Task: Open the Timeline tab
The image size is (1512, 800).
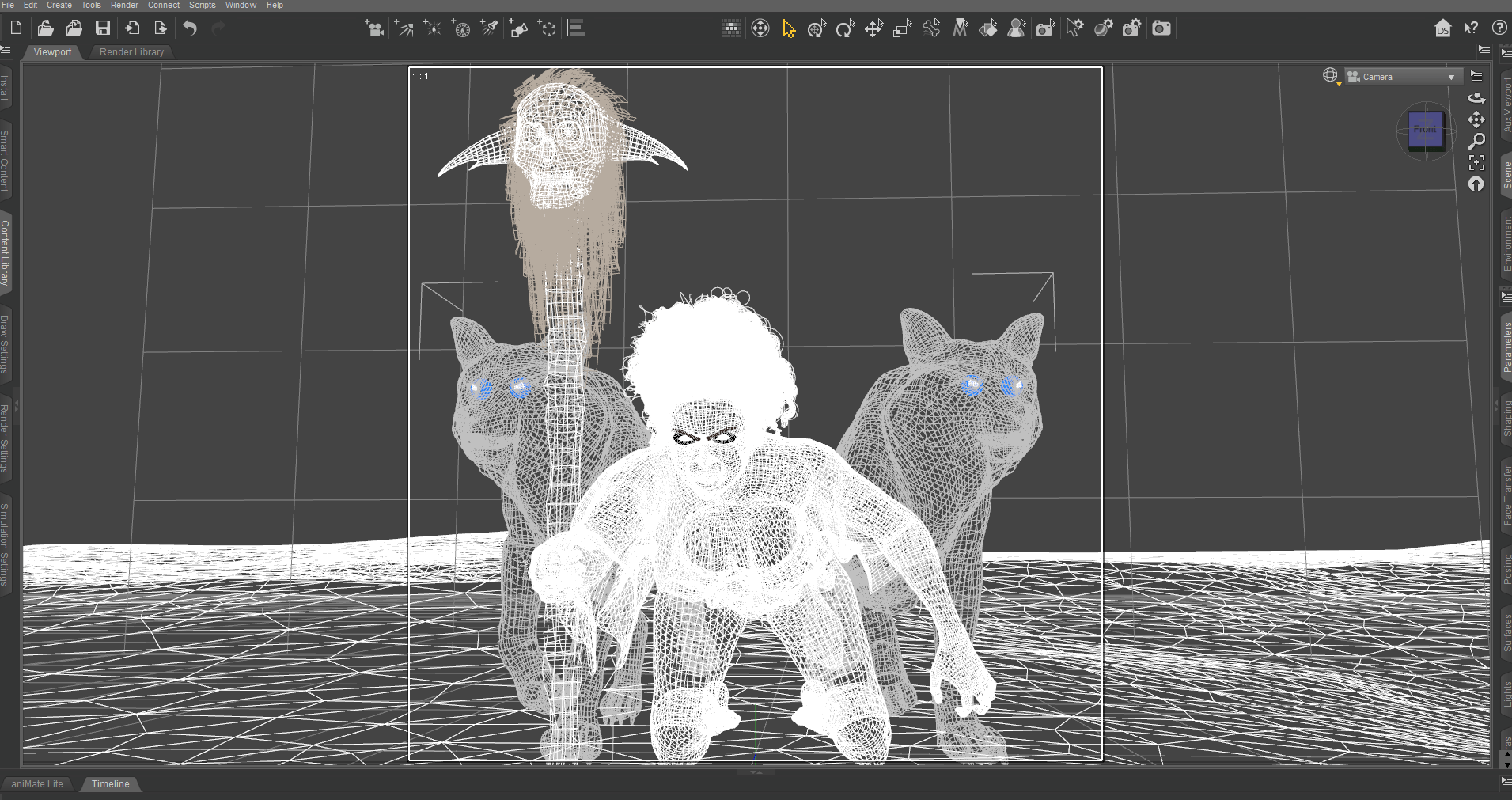Action: (x=110, y=784)
